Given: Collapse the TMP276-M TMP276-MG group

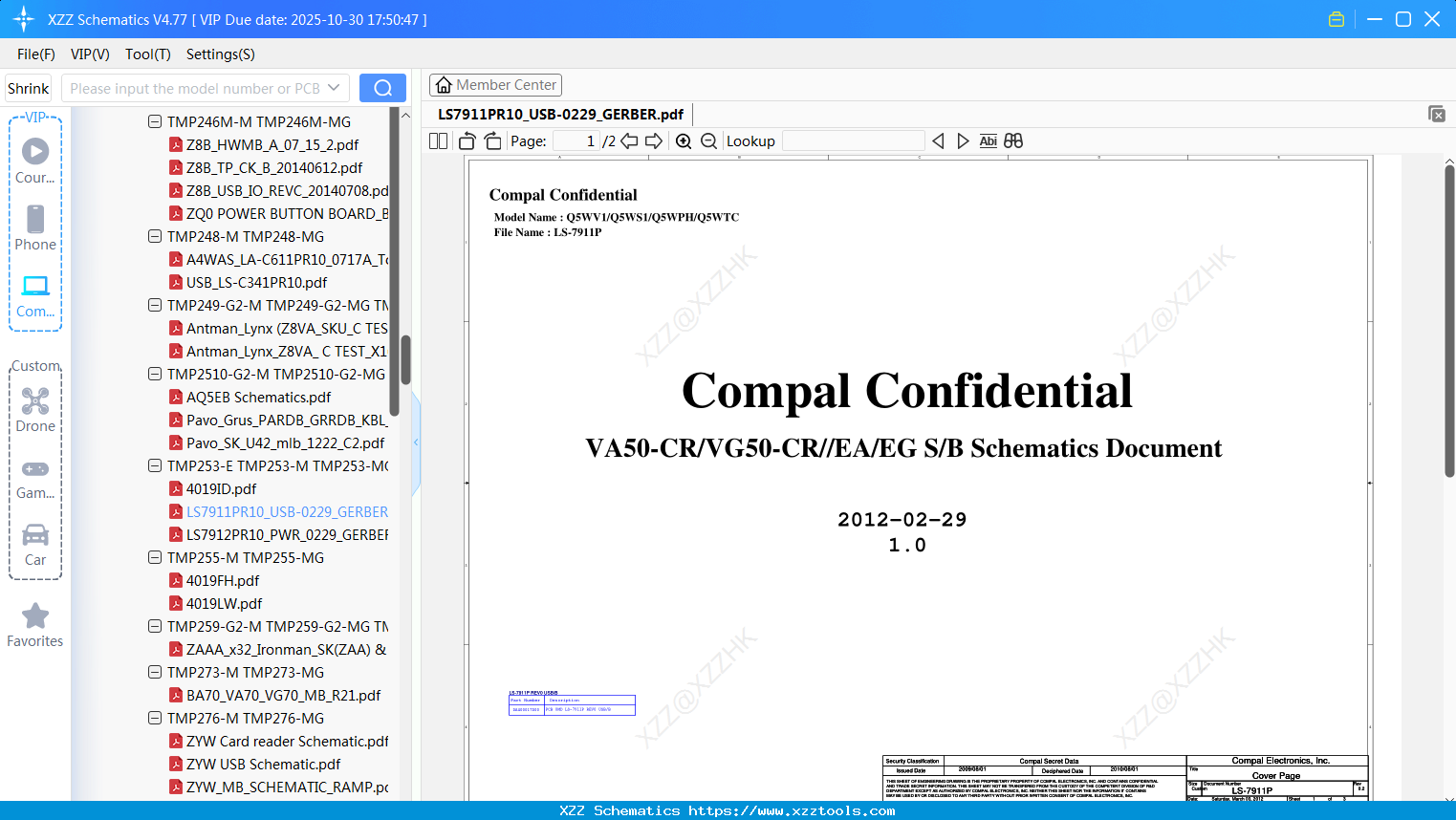Looking at the screenshot, I should click(x=155, y=718).
